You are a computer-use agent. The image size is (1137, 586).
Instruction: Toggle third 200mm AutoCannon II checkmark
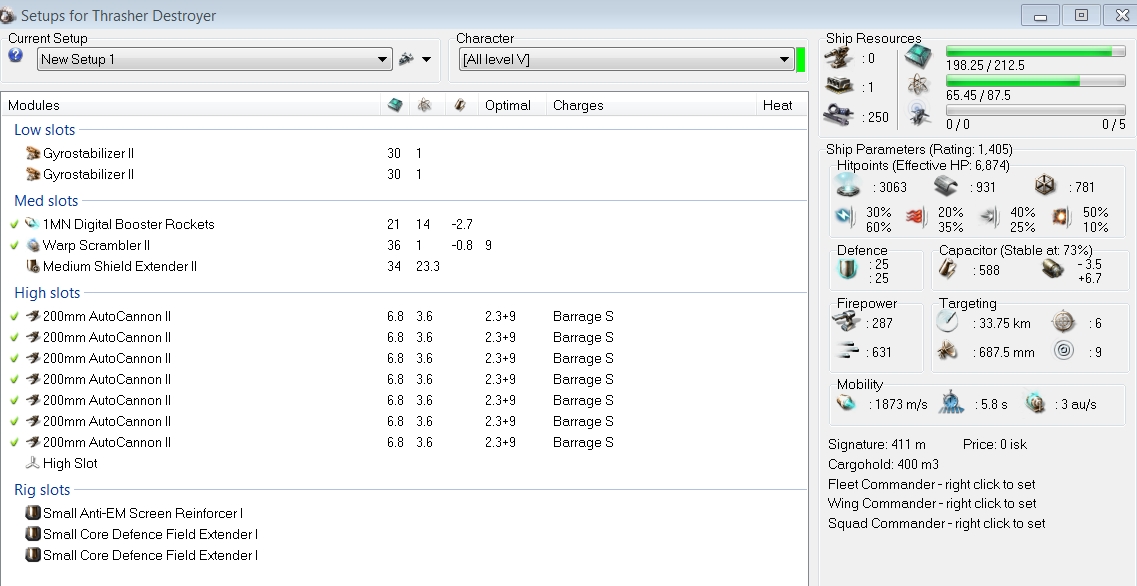click(x=14, y=358)
